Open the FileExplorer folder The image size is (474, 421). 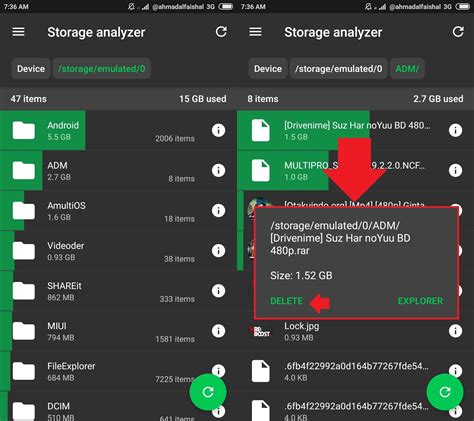point(118,371)
